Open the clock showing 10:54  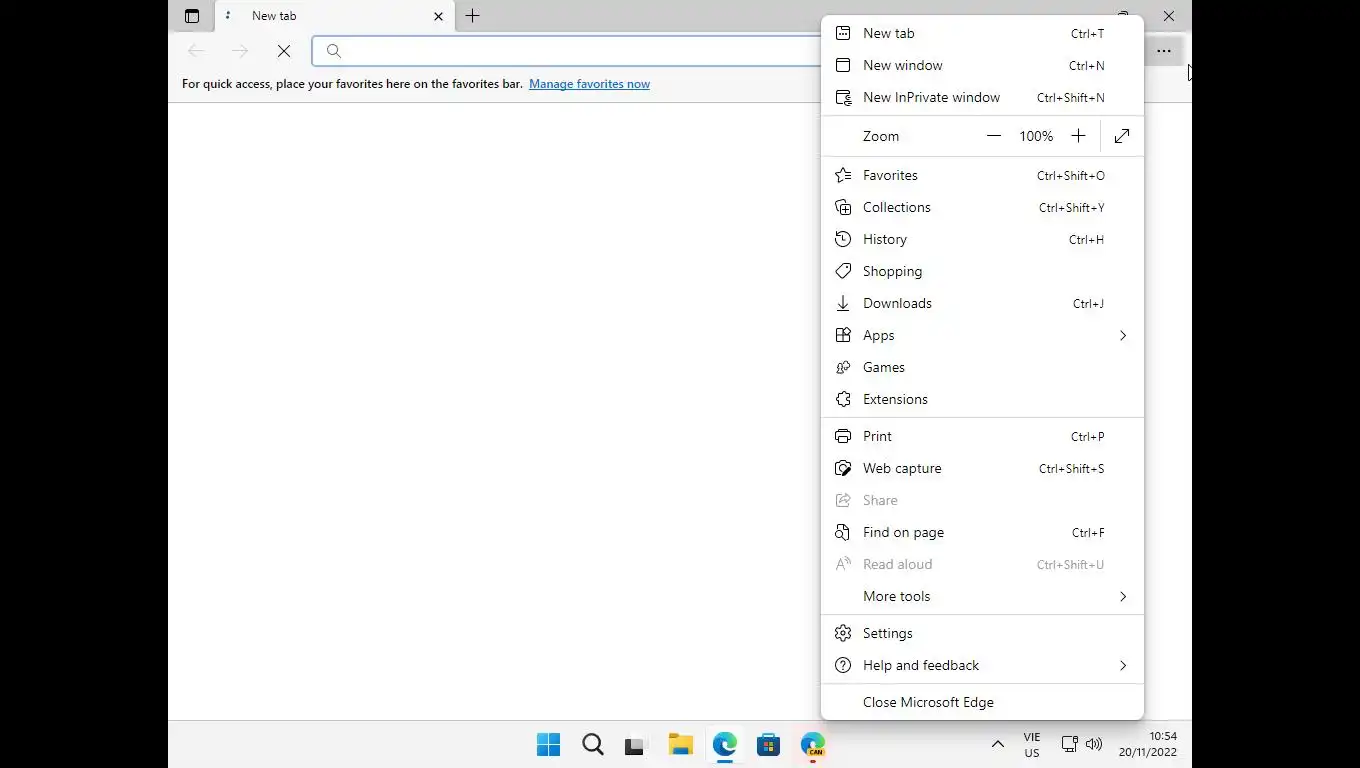(1148, 745)
